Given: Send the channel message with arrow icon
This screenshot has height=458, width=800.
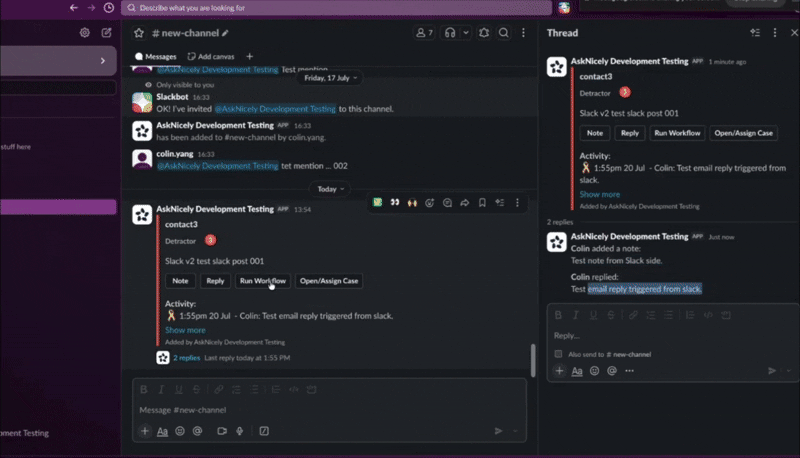Looking at the screenshot, I should click(x=498, y=431).
